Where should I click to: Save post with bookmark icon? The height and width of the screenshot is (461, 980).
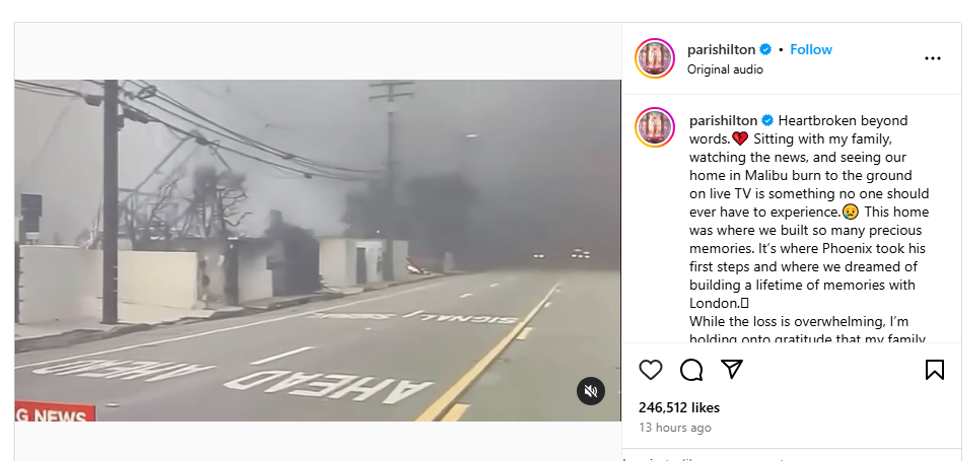(x=934, y=370)
